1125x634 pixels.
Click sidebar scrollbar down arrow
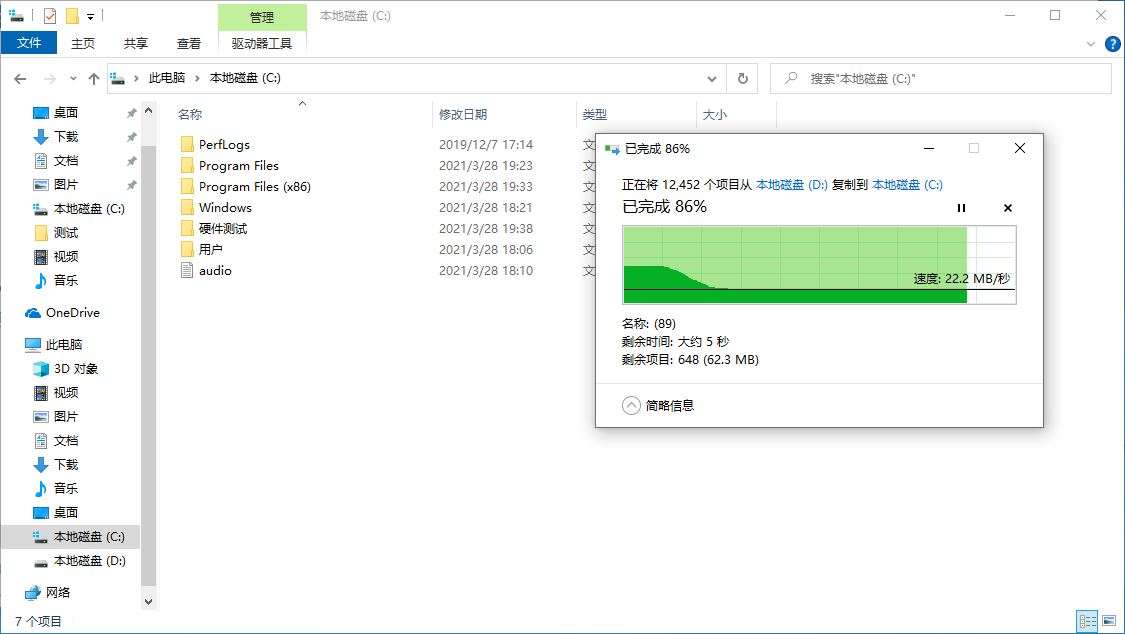pyautogui.click(x=149, y=602)
